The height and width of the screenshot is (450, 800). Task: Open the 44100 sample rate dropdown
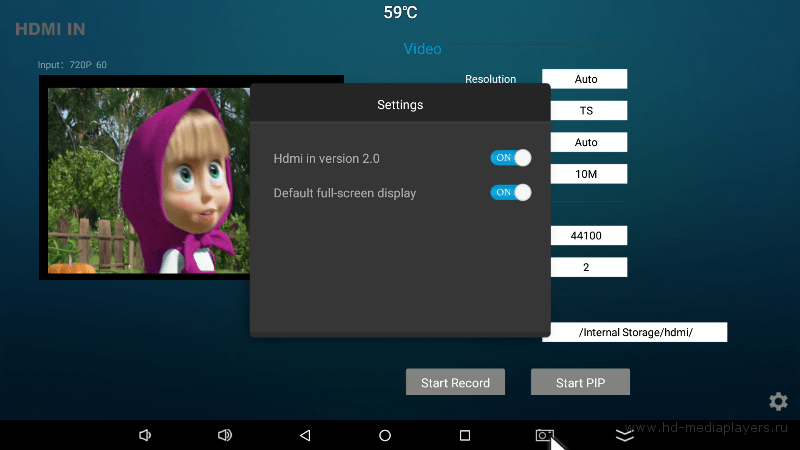(x=589, y=236)
